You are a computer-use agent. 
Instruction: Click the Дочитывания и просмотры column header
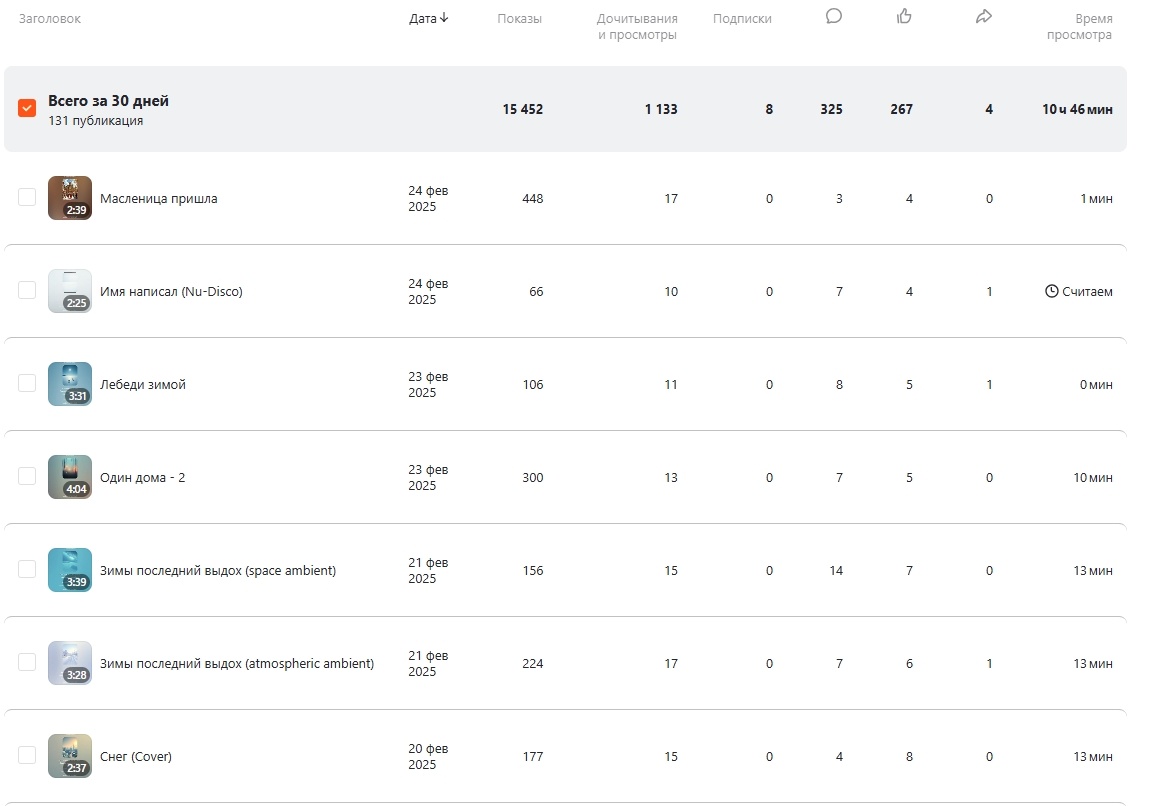point(637,27)
